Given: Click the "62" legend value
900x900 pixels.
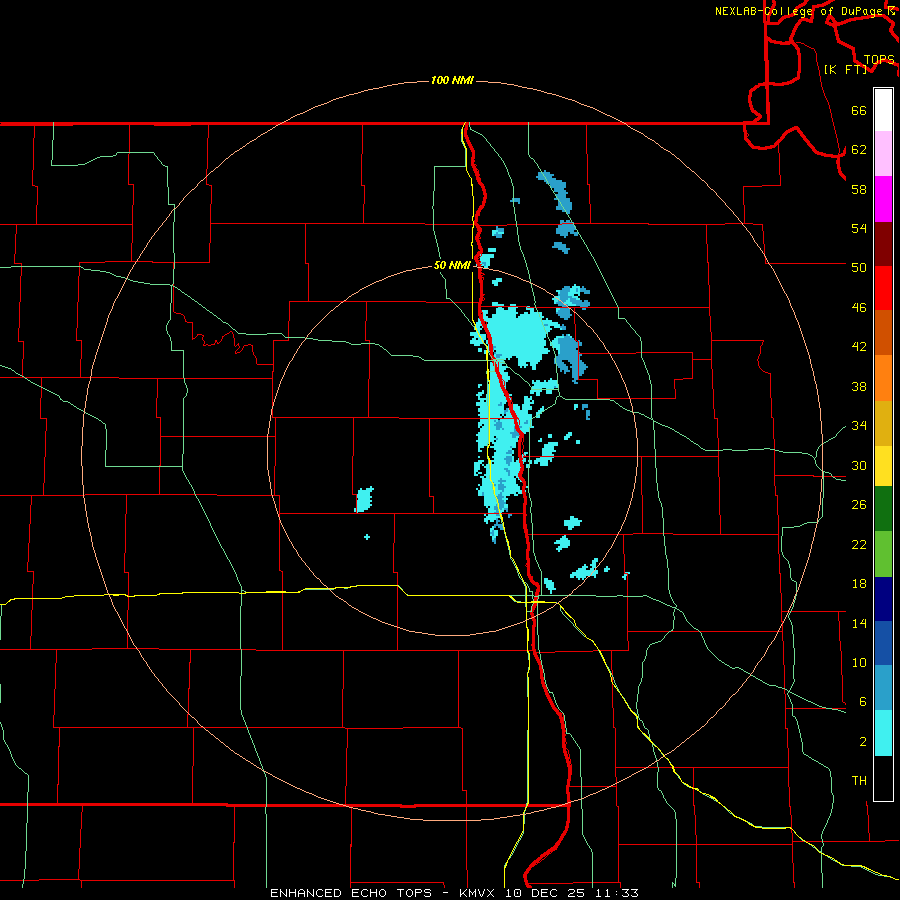Looking at the screenshot, I should pyautogui.click(x=859, y=150).
